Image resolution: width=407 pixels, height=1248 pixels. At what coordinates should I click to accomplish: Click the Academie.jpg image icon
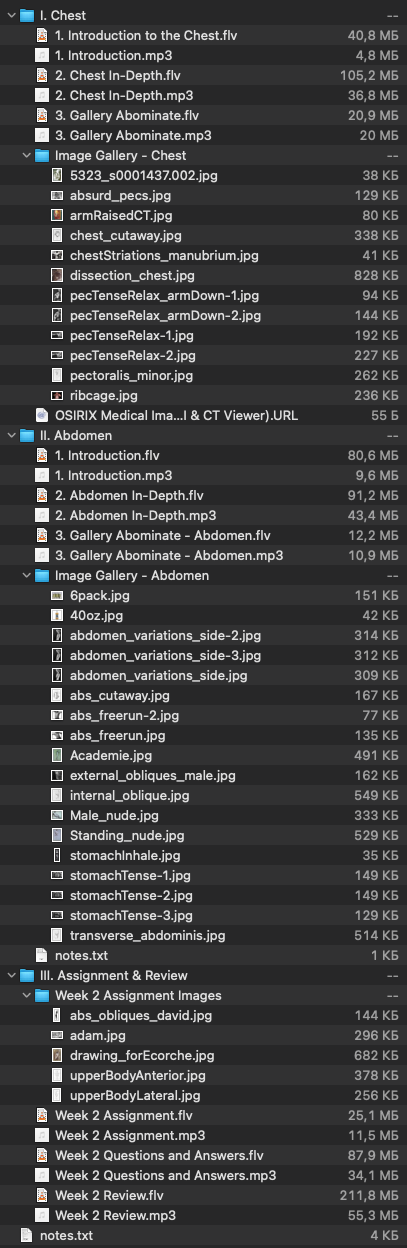point(57,755)
